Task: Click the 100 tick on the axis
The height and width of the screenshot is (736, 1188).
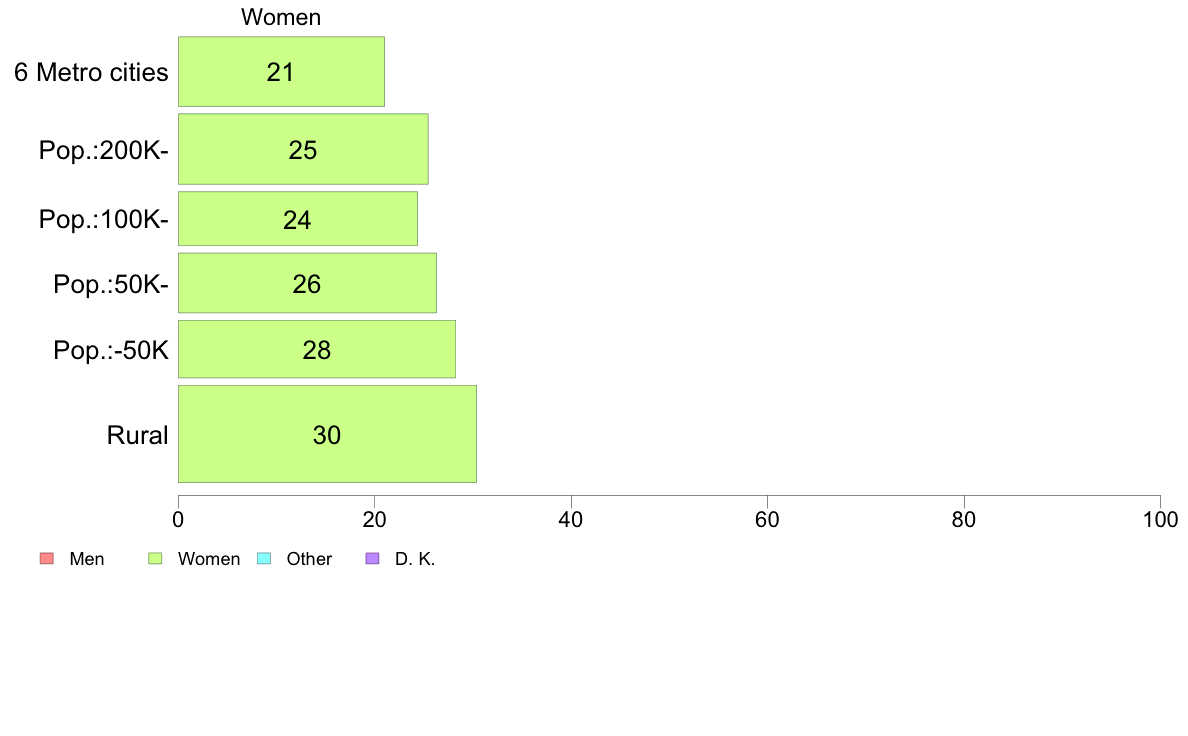Action: tap(1160, 519)
